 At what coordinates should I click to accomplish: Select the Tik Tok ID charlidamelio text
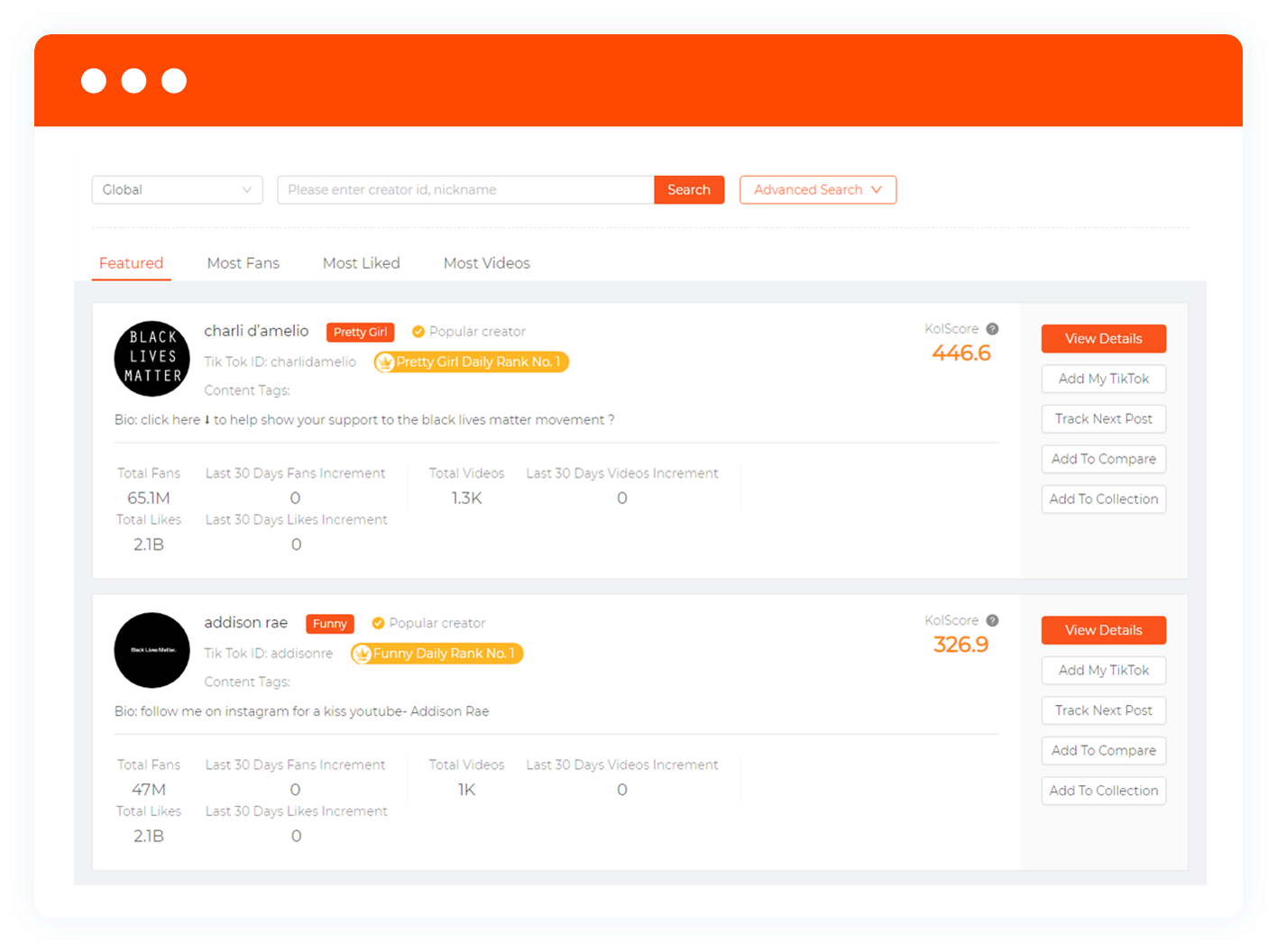pyautogui.click(x=280, y=362)
